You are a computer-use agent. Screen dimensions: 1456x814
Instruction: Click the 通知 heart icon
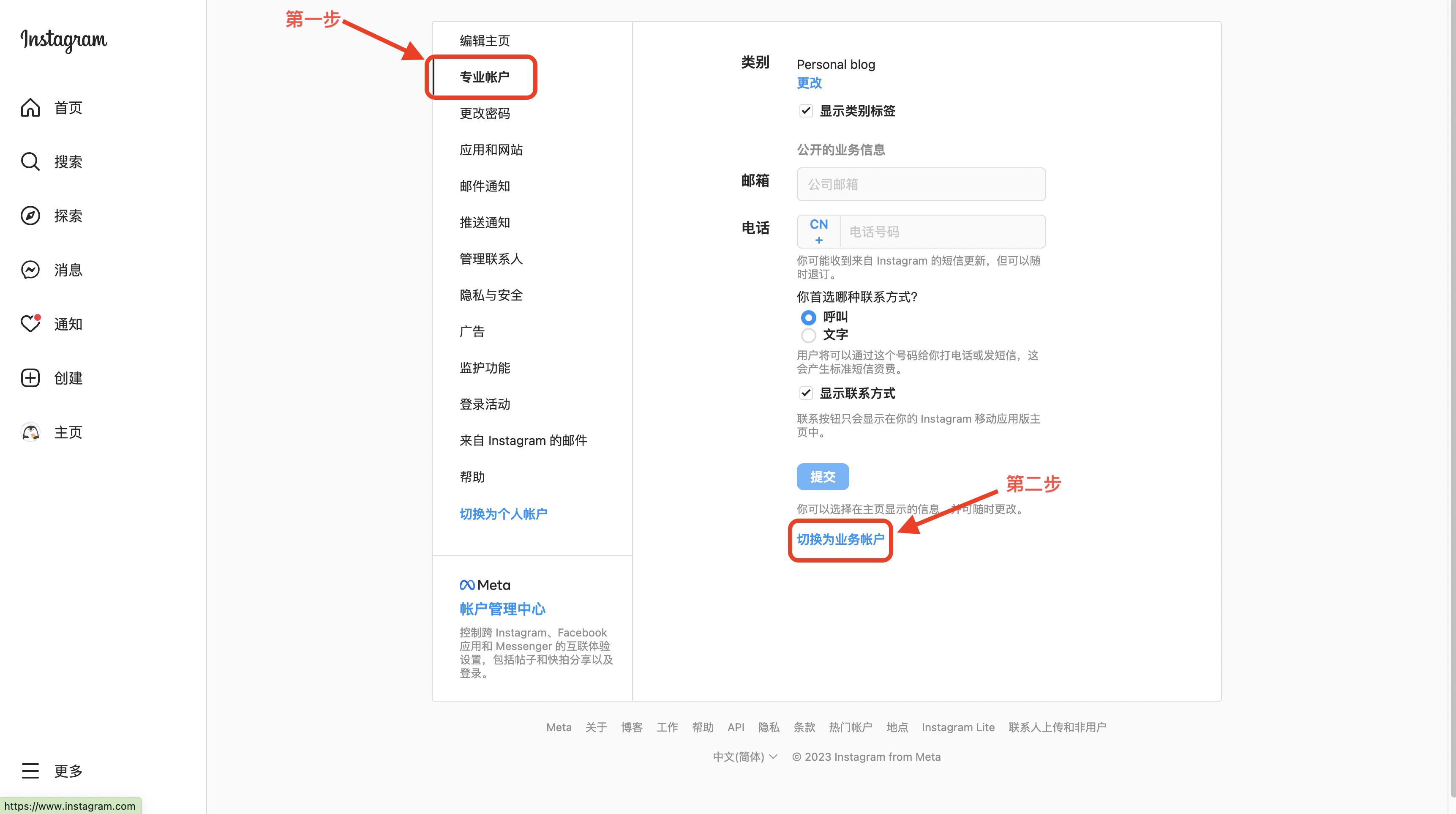click(x=30, y=324)
